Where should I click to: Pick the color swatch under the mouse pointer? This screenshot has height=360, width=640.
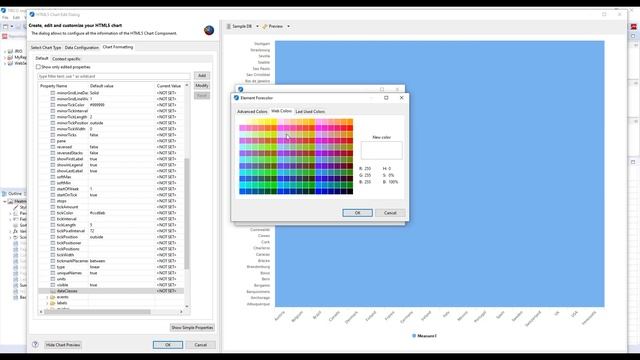tap(287, 135)
